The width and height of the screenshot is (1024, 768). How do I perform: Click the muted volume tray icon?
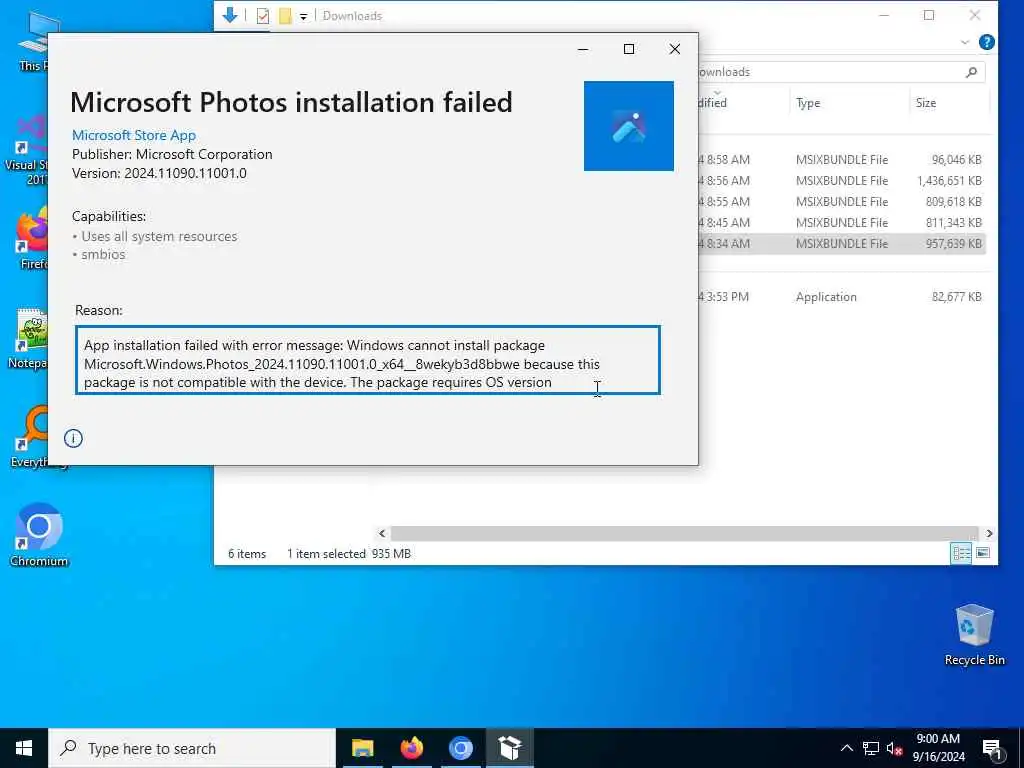click(x=894, y=748)
